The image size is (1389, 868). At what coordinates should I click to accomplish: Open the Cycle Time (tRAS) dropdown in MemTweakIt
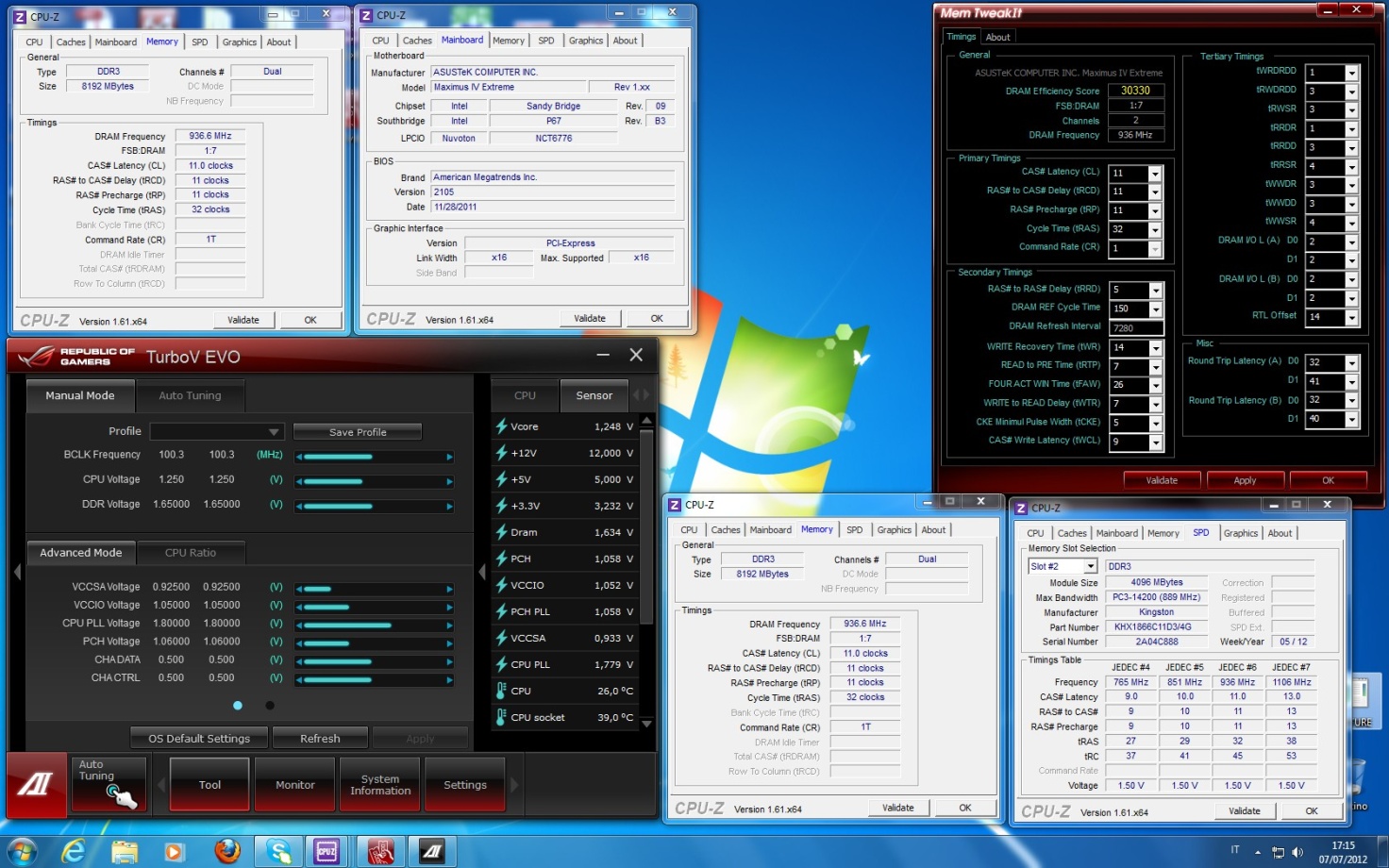(1154, 230)
